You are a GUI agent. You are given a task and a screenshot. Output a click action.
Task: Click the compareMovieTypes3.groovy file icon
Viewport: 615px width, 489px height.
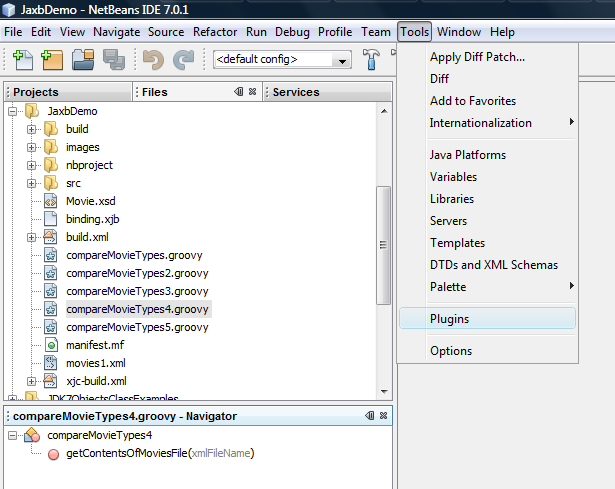point(50,291)
